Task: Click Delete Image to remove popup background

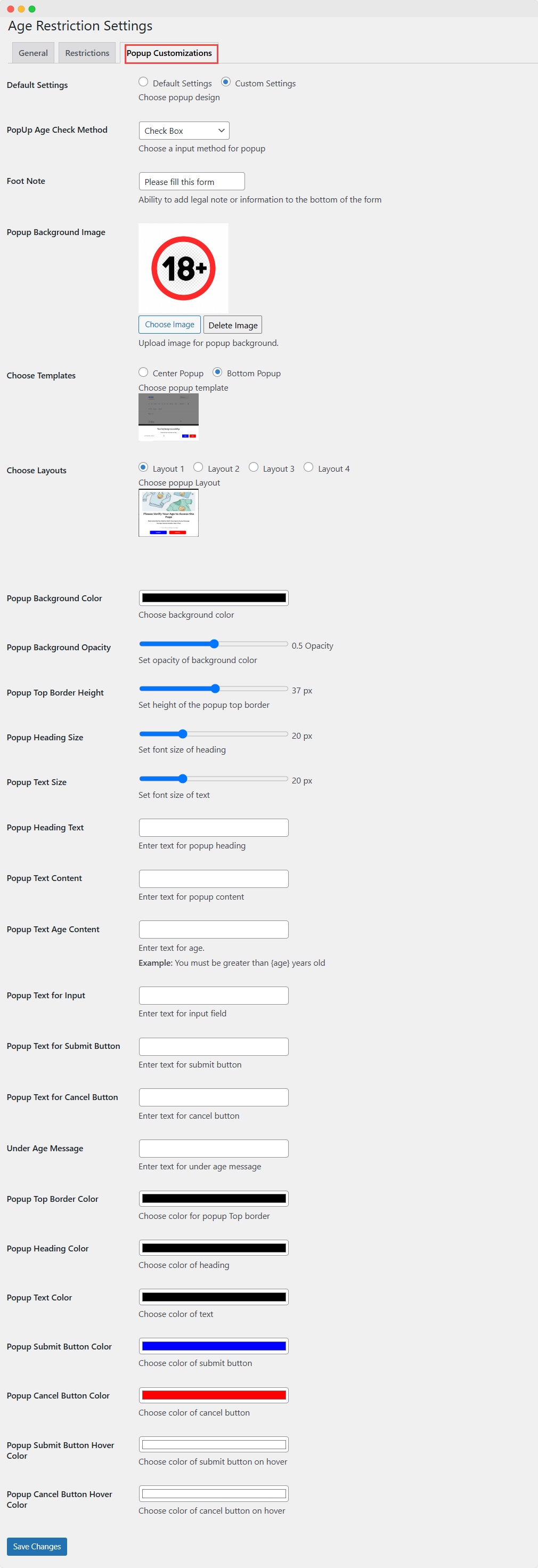Action: [232, 325]
